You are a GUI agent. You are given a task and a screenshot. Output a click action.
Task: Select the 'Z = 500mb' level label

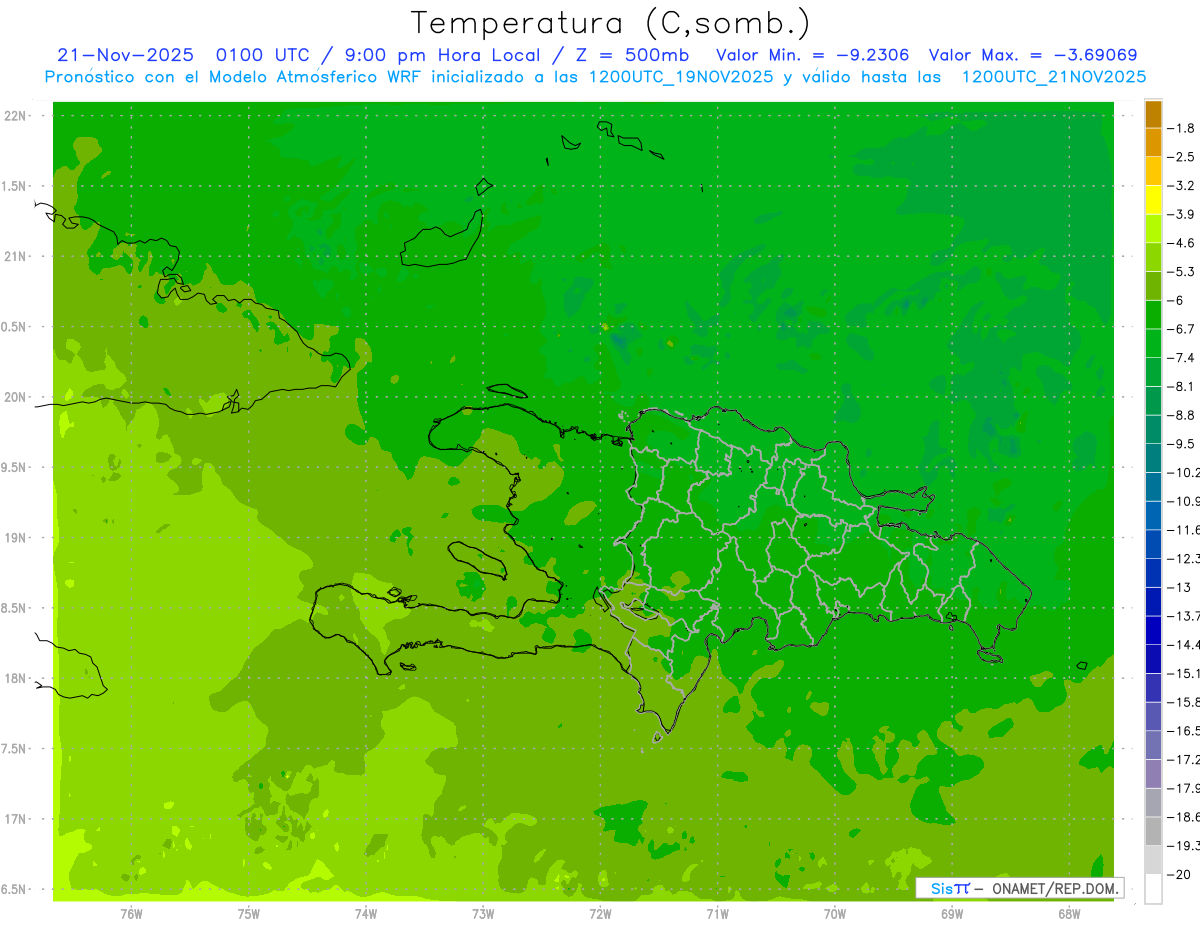pos(627,55)
